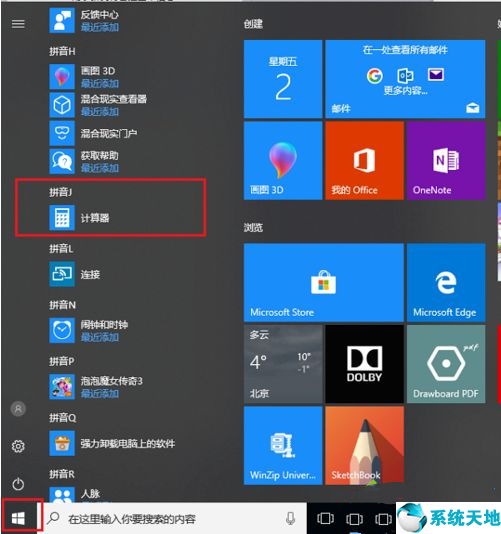Open the Drawboard PDF tile
The height and width of the screenshot is (534, 501).
[446, 364]
